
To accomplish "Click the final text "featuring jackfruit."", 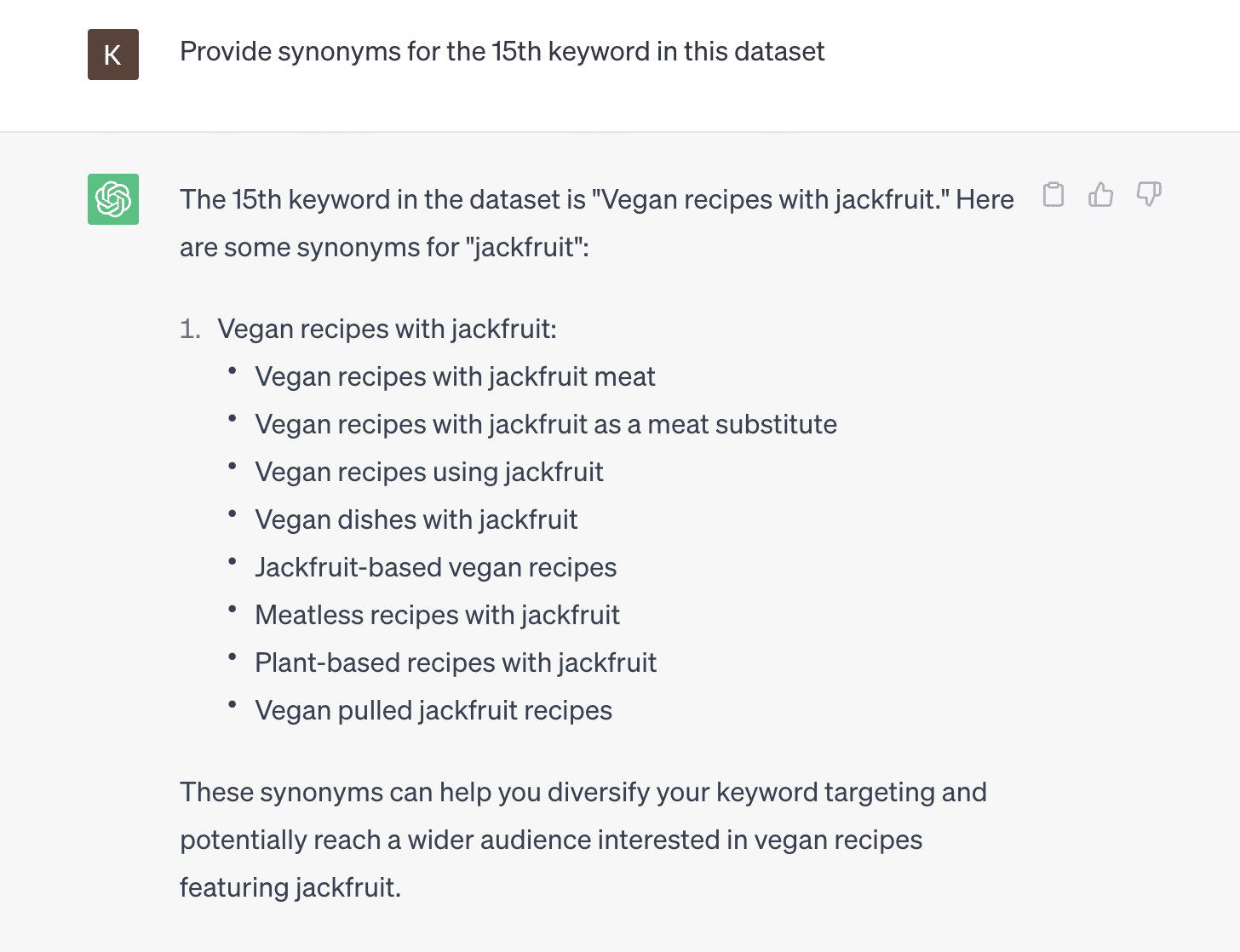I will (290, 887).
